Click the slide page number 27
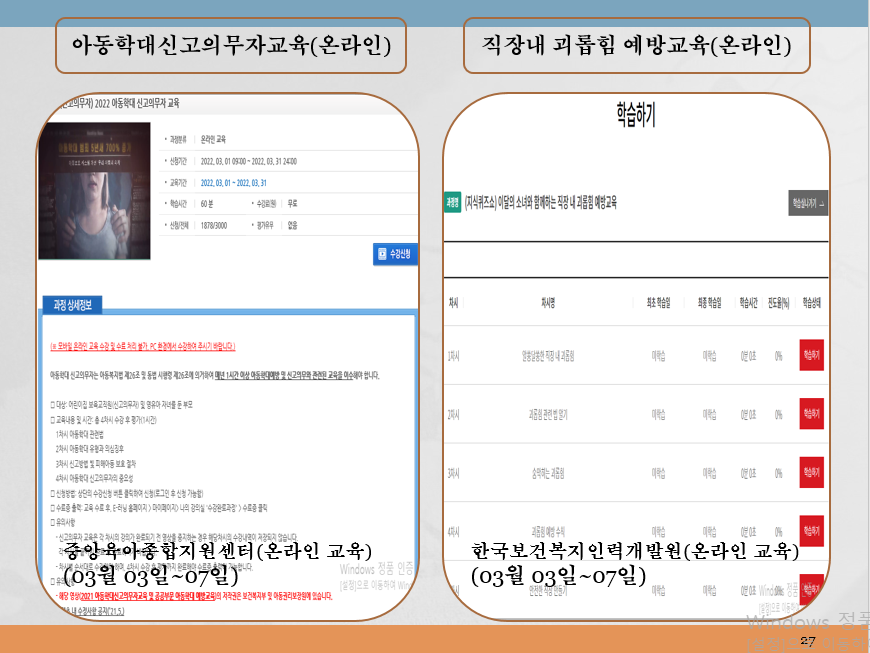Screen dimensions: 870x653 pos(808,641)
